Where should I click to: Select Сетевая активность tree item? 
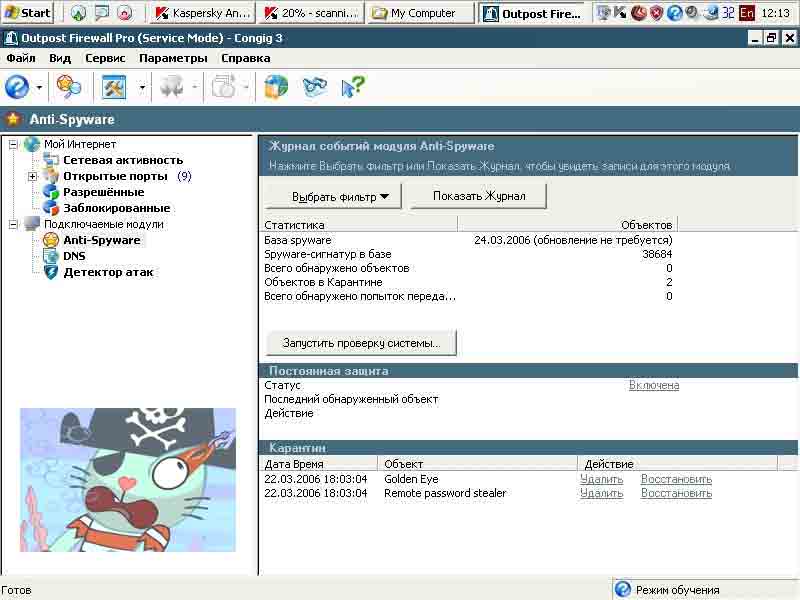[x=123, y=160]
